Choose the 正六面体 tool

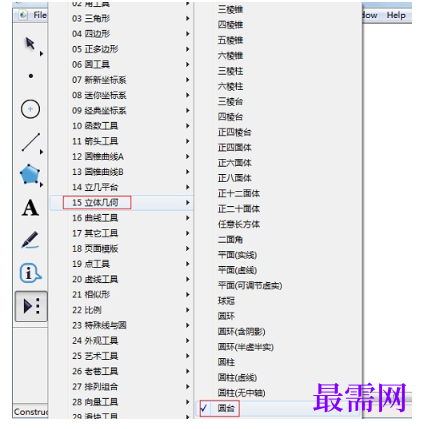pos(235,163)
